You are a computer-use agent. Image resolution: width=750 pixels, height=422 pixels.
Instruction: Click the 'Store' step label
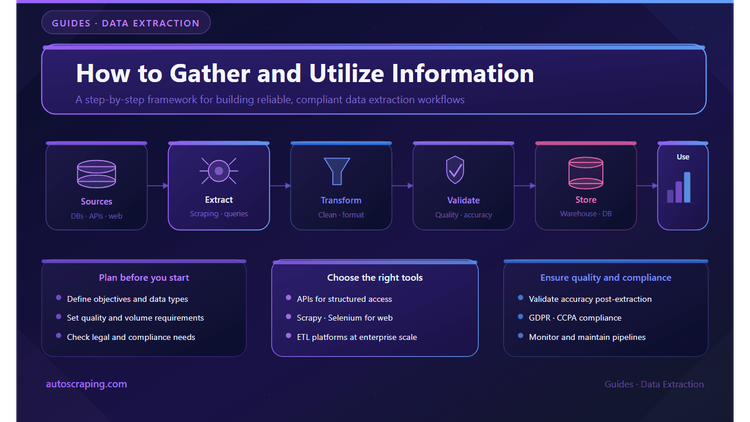(585, 200)
